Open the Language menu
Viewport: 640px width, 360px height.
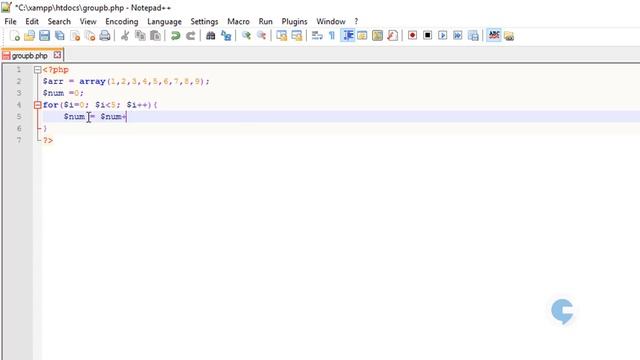click(x=164, y=22)
